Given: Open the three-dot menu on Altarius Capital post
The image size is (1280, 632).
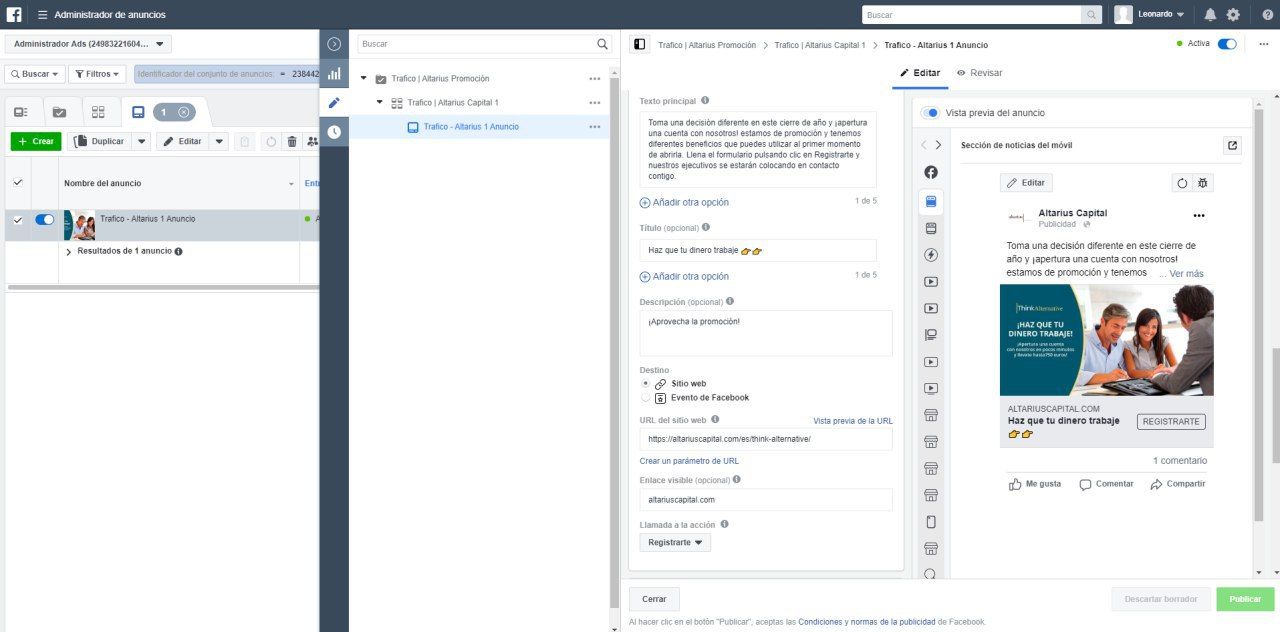Looking at the screenshot, I should (x=1199, y=216).
